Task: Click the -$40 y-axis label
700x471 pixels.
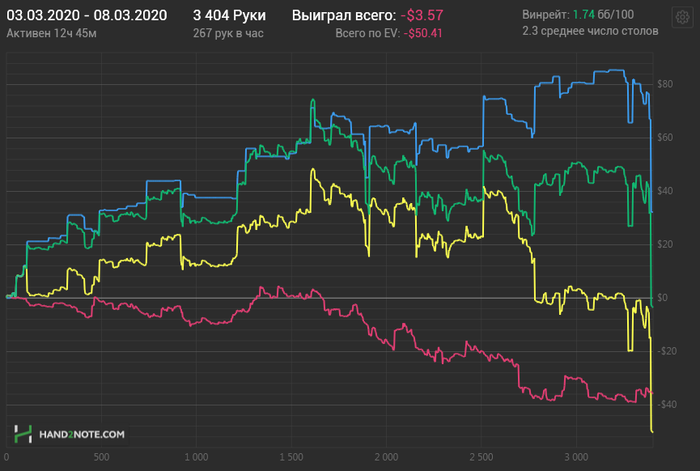Action: (667, 404)
